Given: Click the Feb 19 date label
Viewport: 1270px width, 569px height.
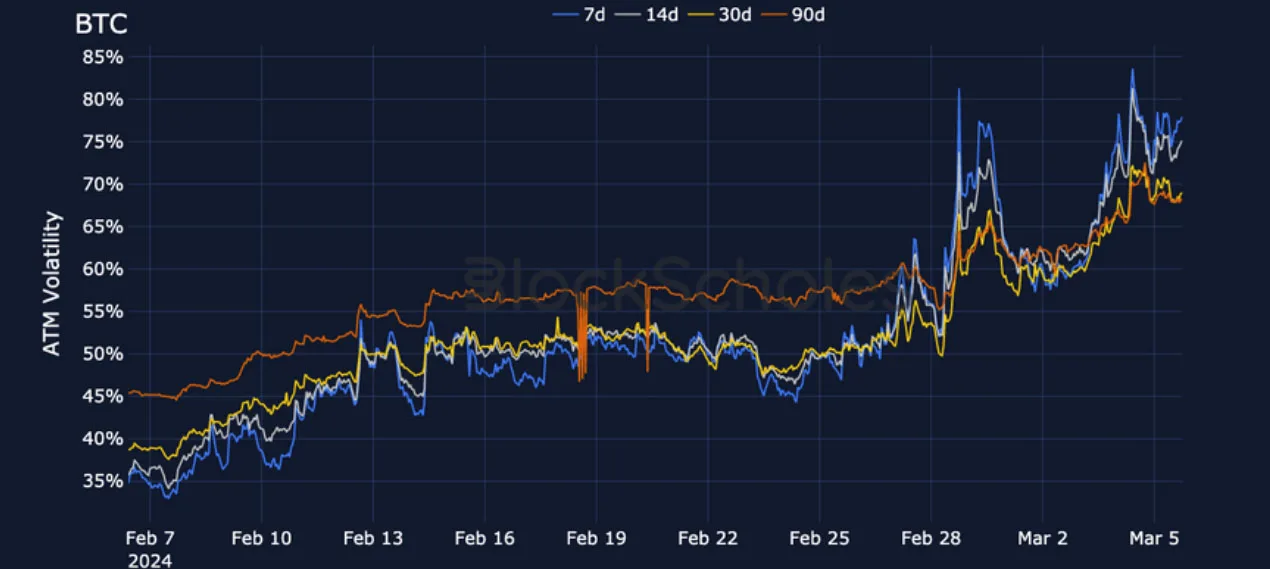Looking at the screenshot, I should pyautogui.click(x=596, y=538).
